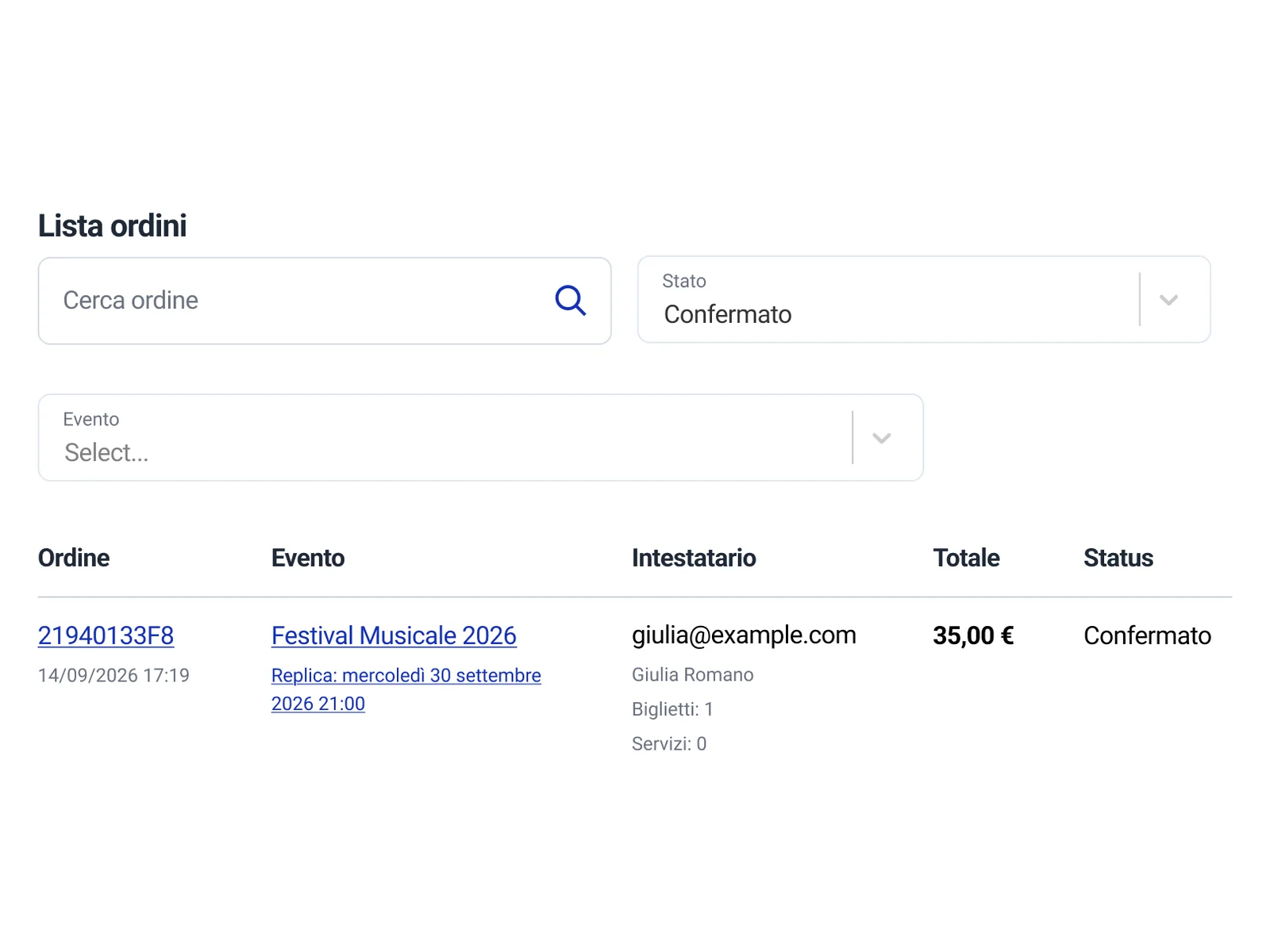Click the total 35,00 €
The image size is (1270, 952).
pos(973,635)
